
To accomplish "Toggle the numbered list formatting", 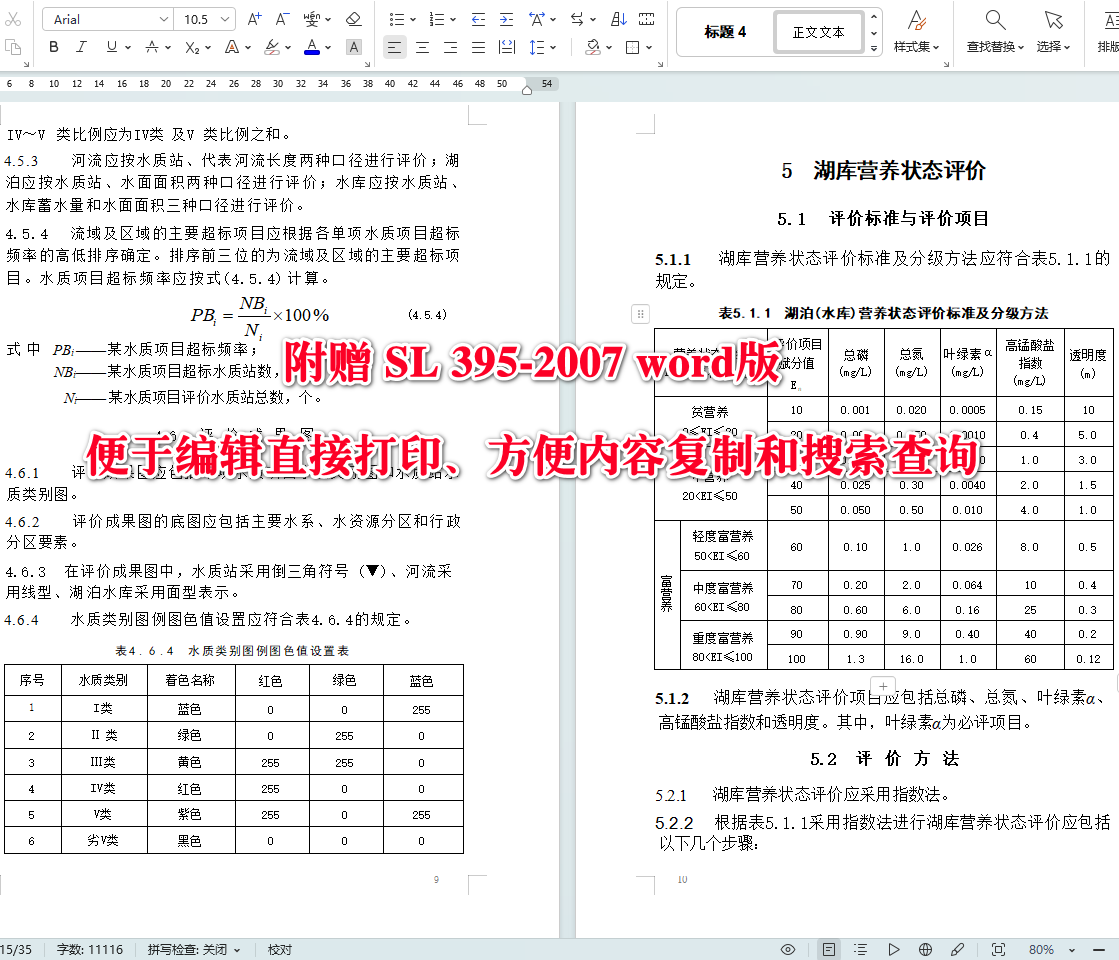I will point(438,18).
